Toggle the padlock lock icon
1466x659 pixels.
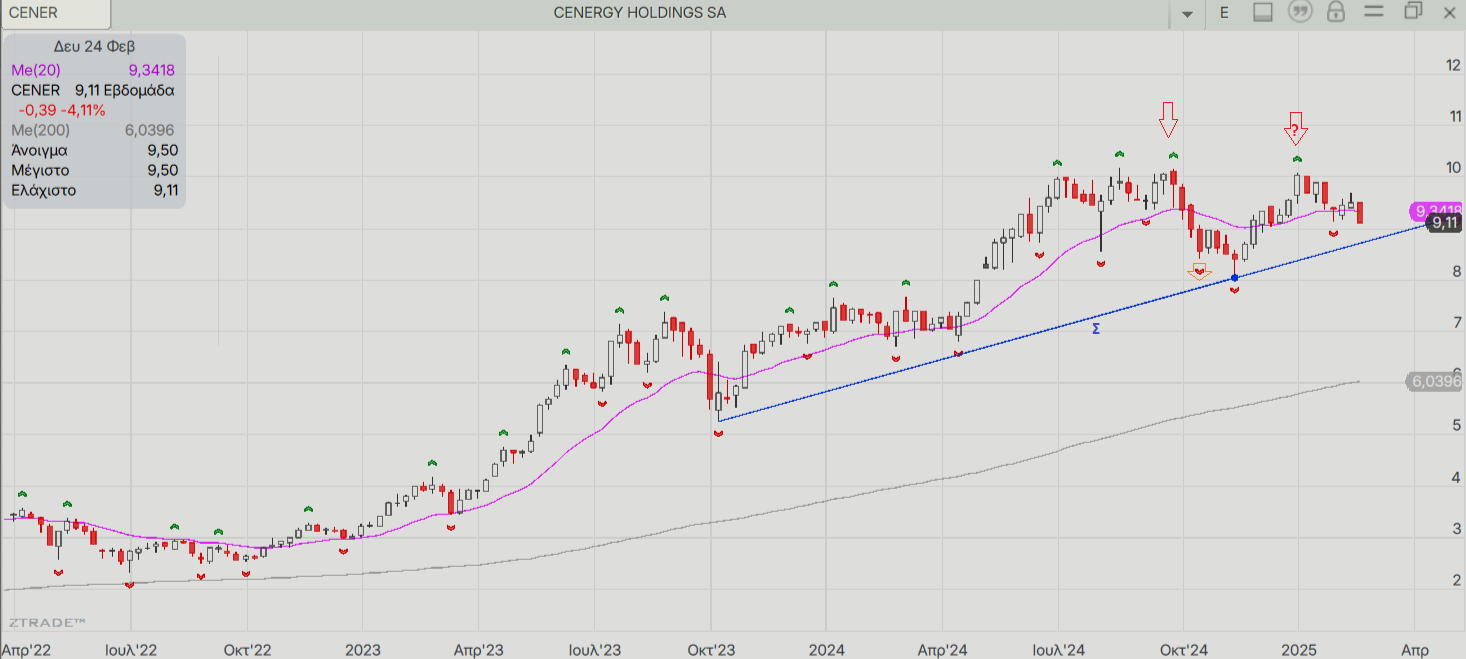1336,12
